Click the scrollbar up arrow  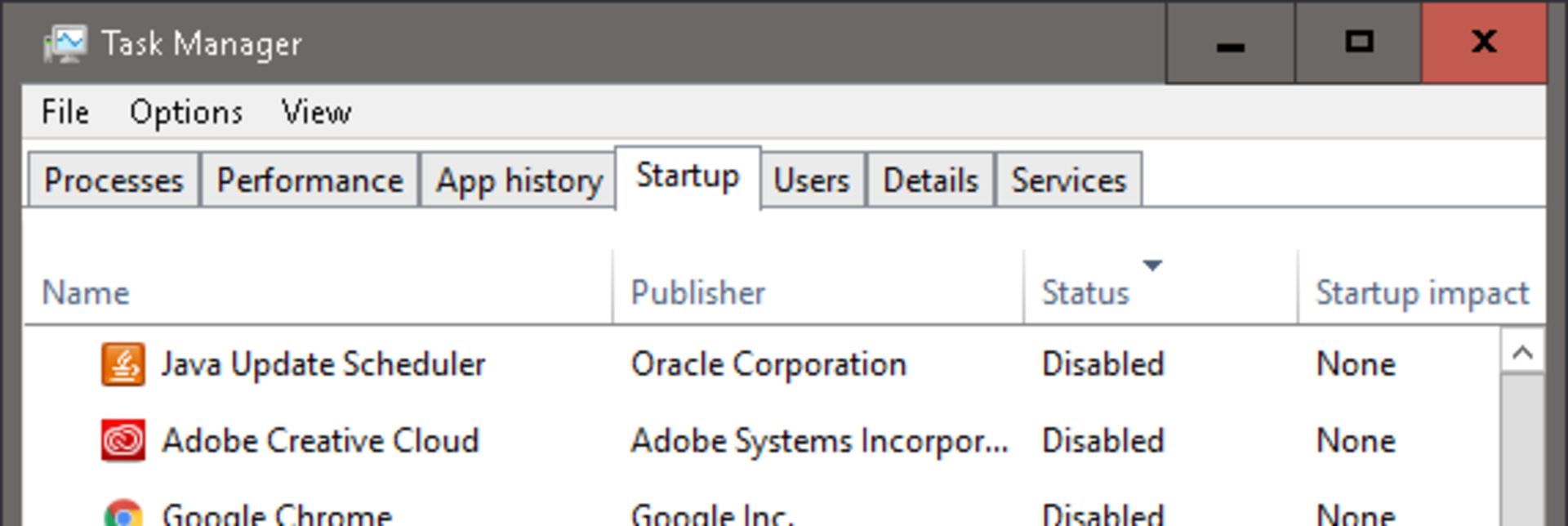click(x=1521, y=353)
